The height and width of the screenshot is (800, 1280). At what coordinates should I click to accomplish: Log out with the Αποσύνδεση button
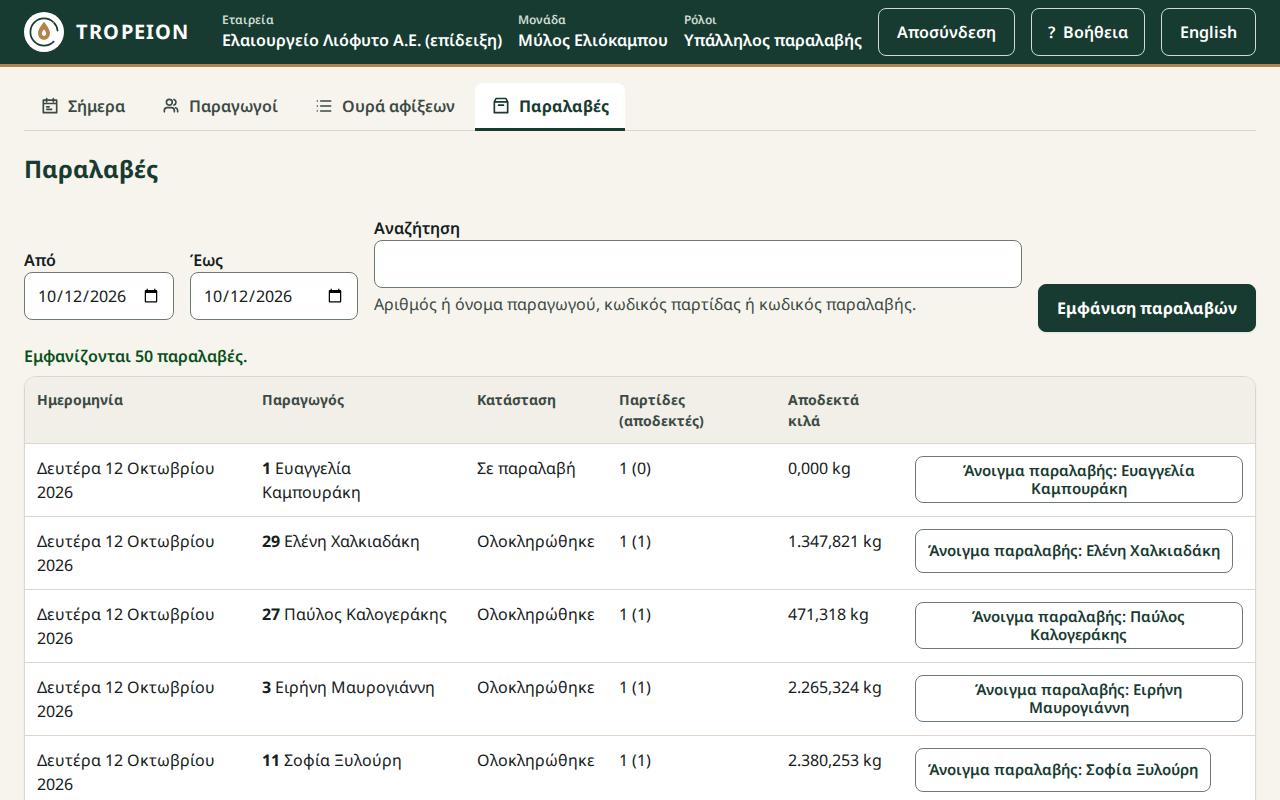click(x=946, y=32)
